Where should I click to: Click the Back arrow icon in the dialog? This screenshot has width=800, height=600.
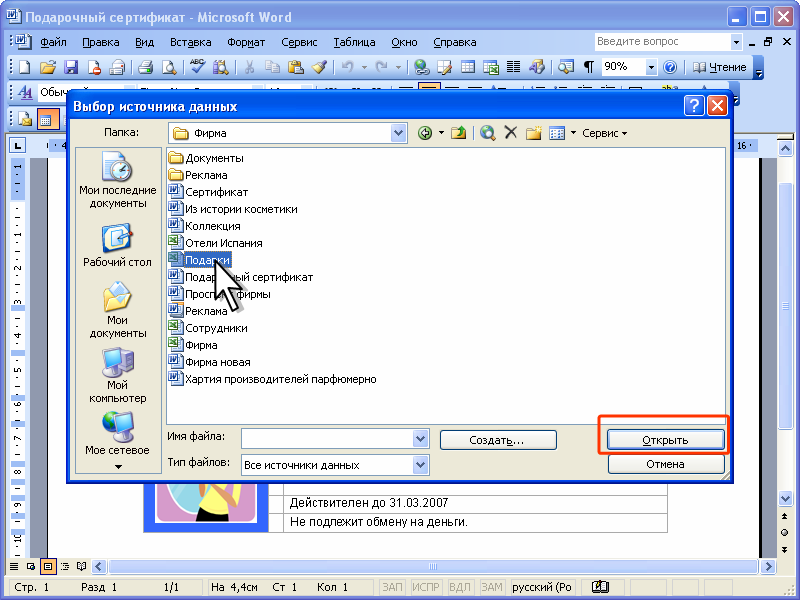point(424,133)
